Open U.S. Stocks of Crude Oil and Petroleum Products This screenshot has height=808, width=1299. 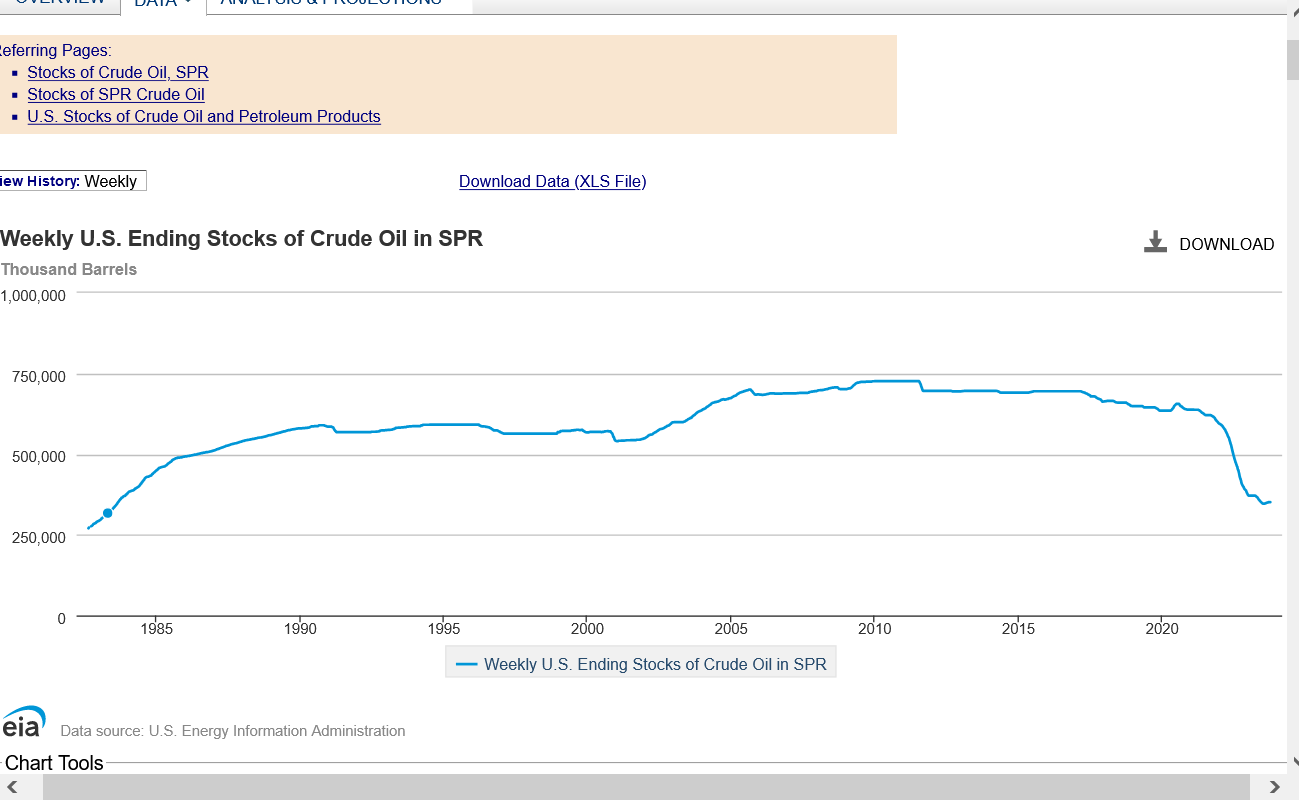[x=204, y=116]
